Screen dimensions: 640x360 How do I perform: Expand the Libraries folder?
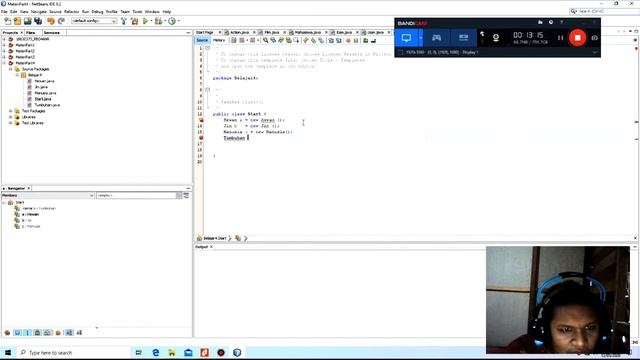pyautogui.click(x=11, y=117)
